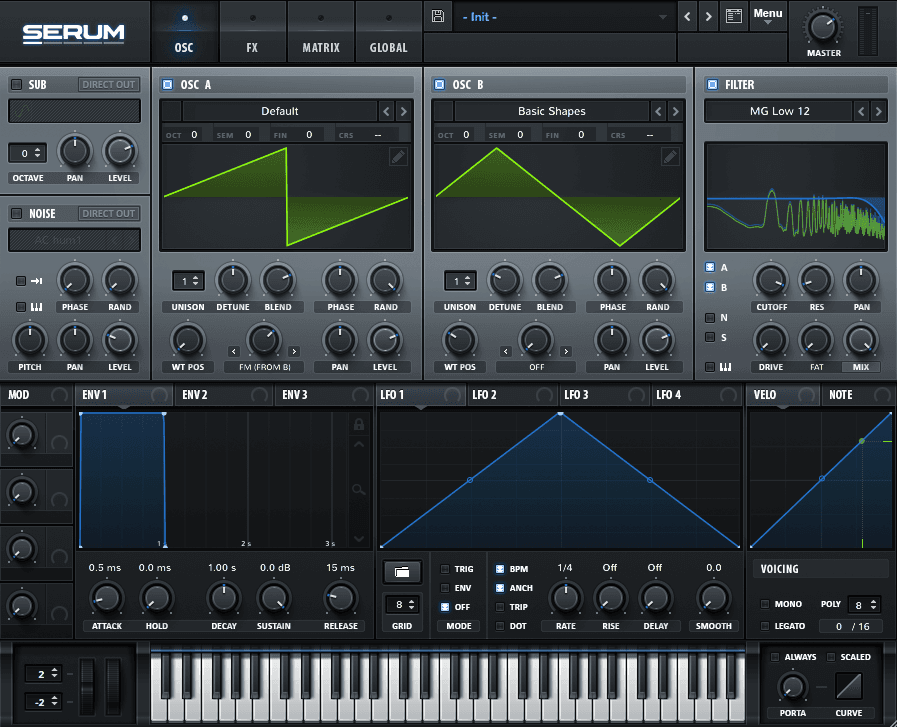Screen dimensions: 897x727
Task: Enable MONO voicing checkbox
Action: [x=765, y=604]
